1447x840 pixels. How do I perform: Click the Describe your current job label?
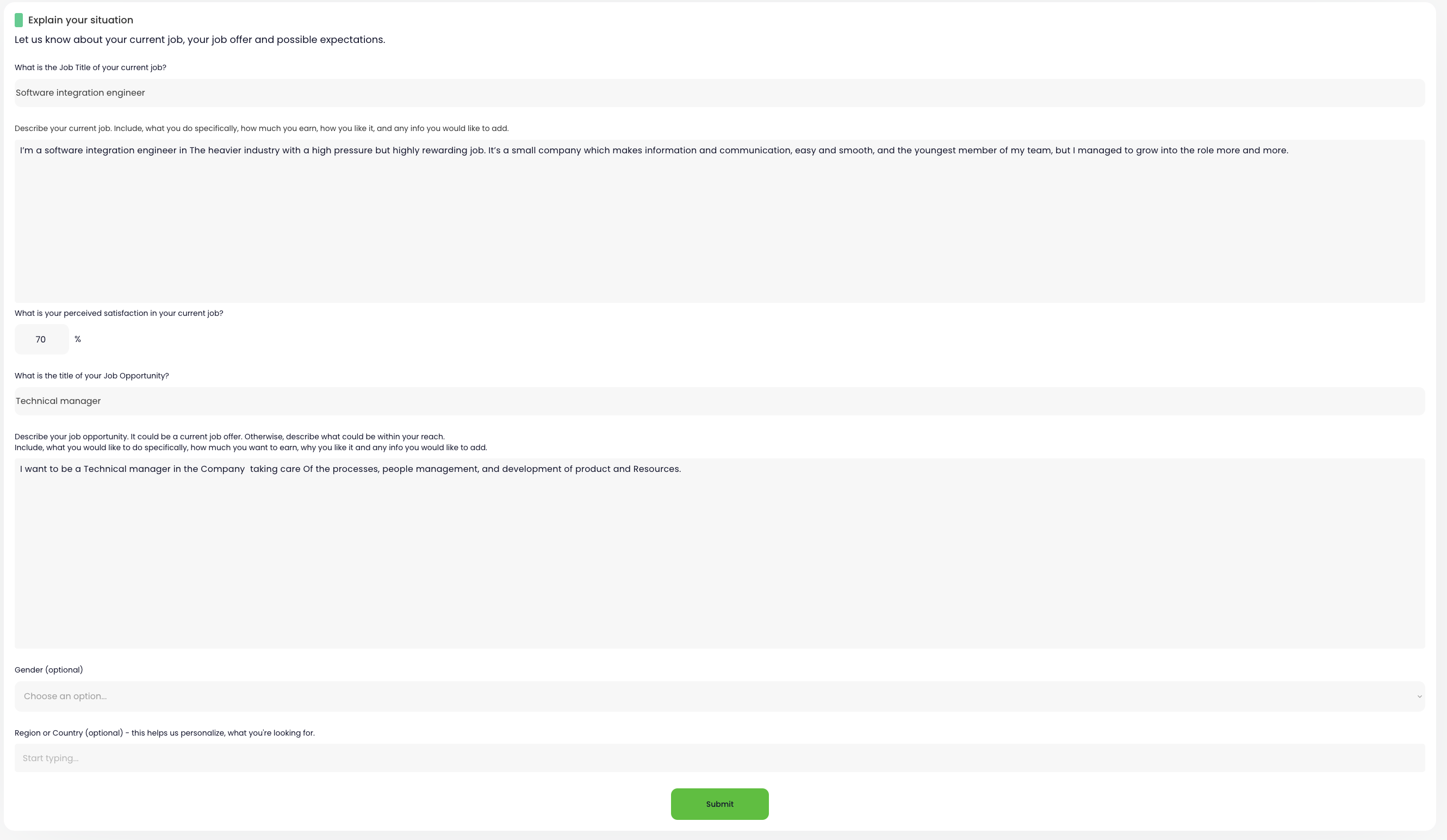click(261, 128)
